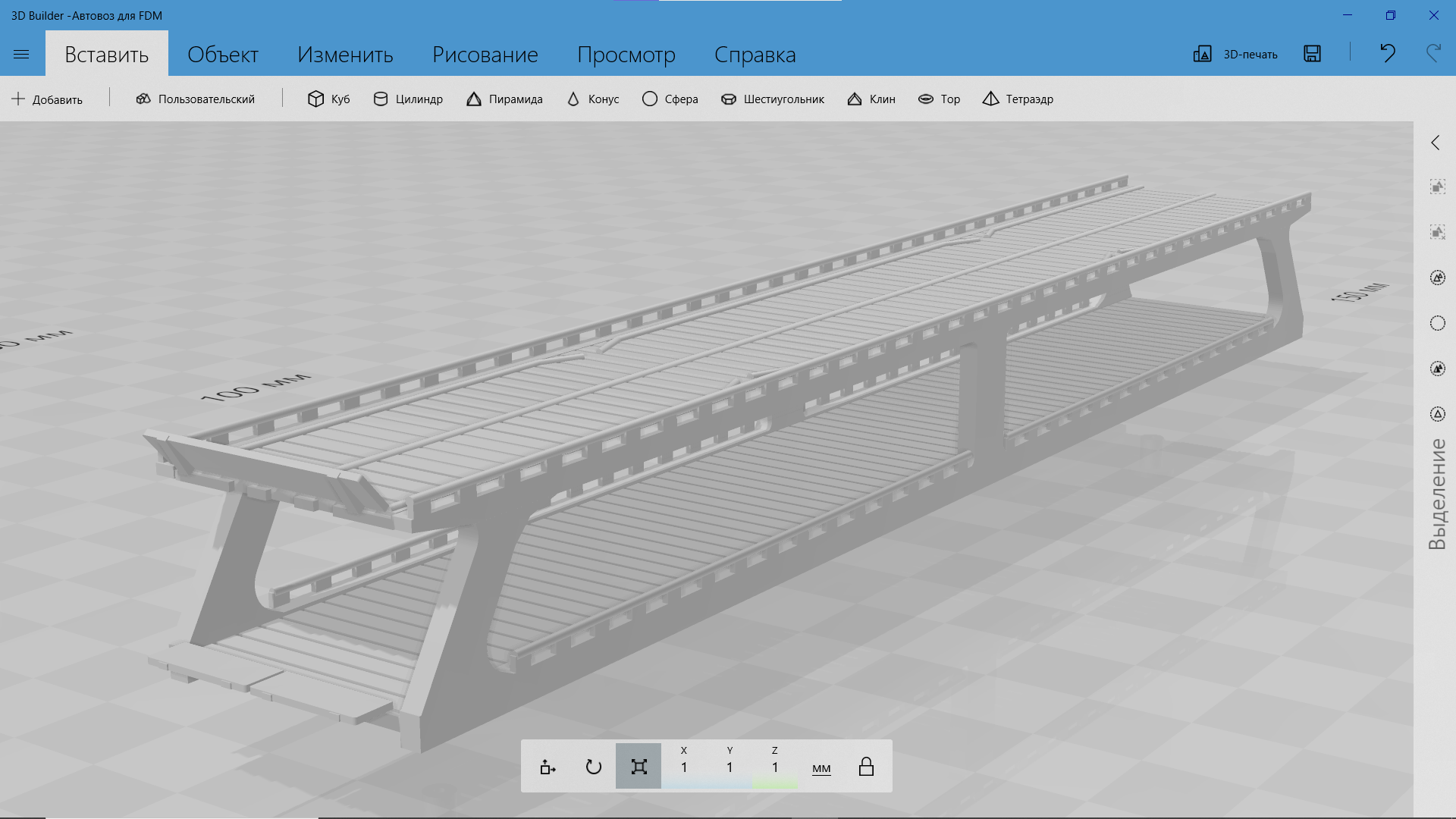
Task: Toggle the proportions lock icon
Action: click(x=866, y=767)
